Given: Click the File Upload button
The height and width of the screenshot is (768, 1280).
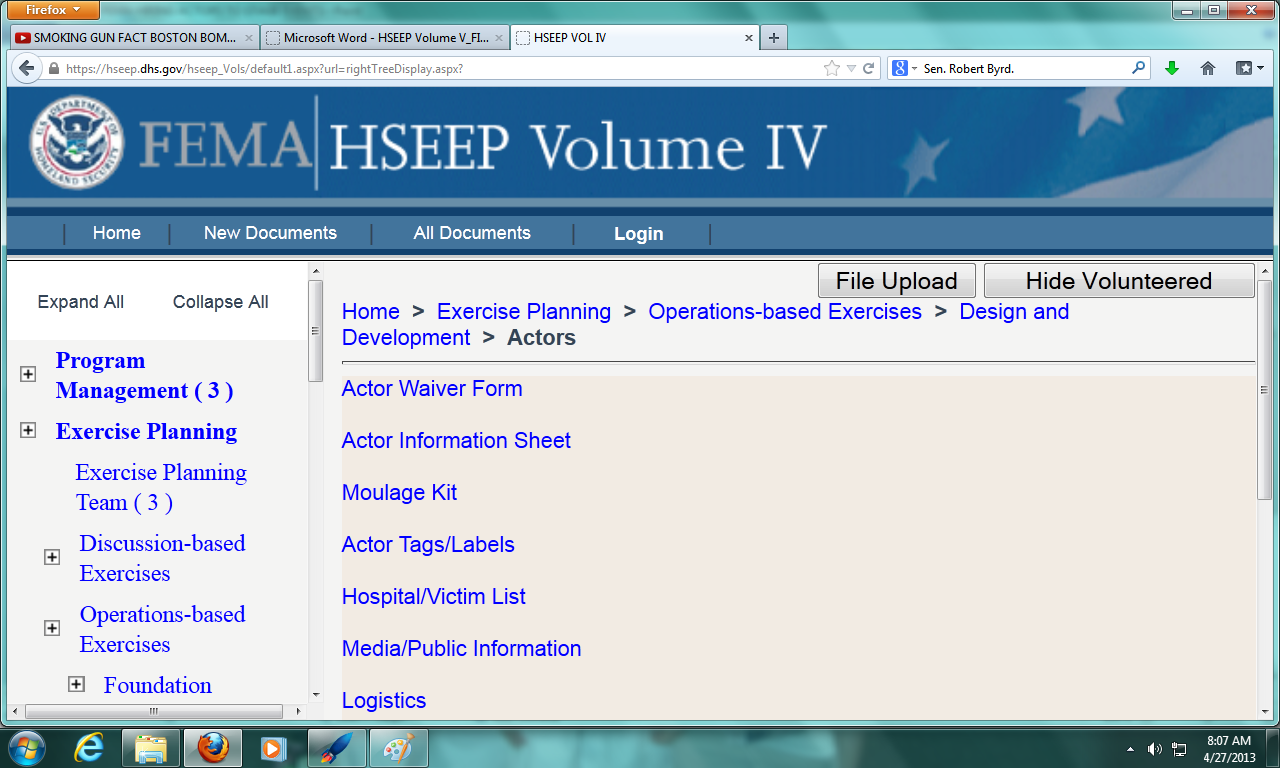Looking at the screenshot, I should tap(897, 281).
